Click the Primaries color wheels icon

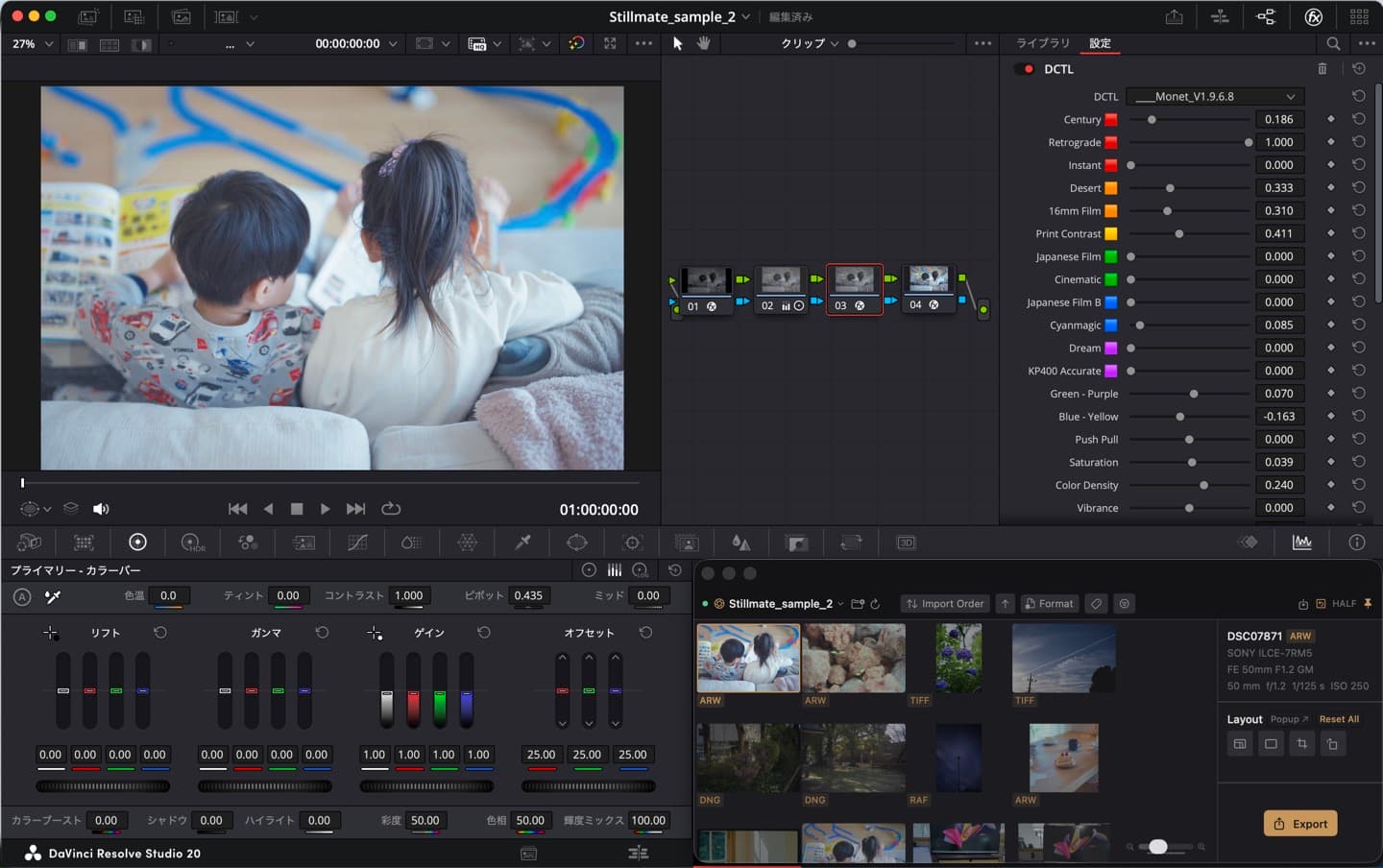pos(138,542)
